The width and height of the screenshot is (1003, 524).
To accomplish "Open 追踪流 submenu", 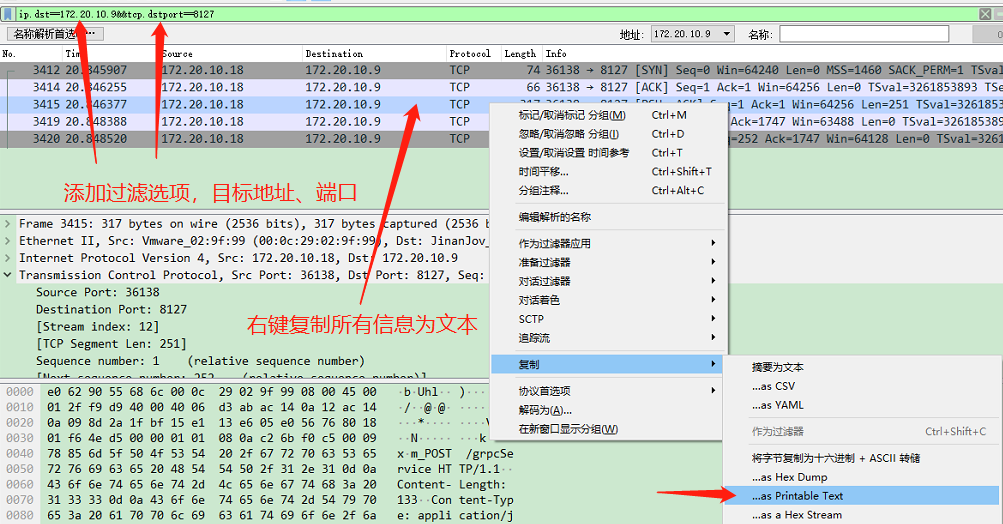I will point(608,338).
